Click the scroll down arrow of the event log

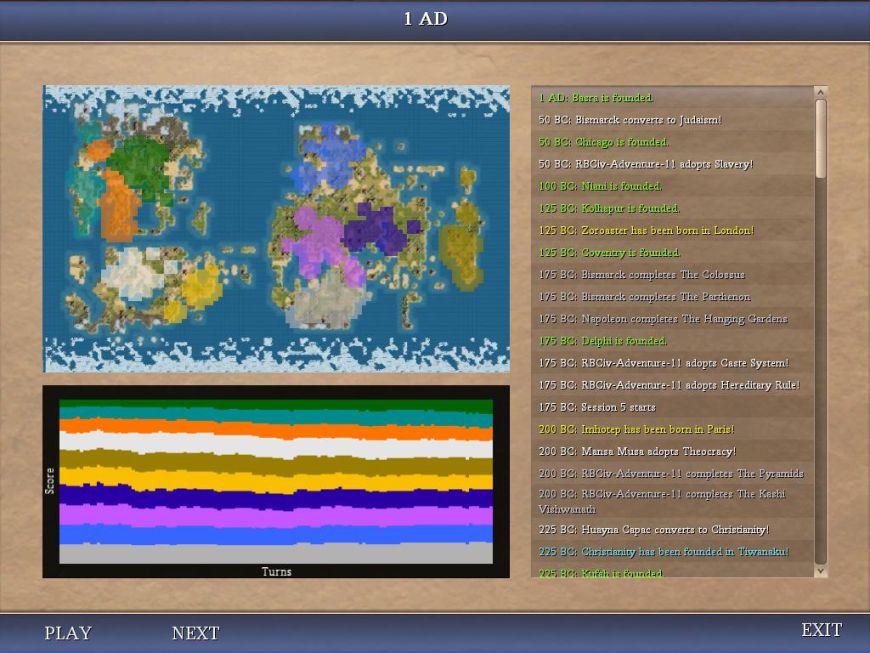(x=821, y=570)
